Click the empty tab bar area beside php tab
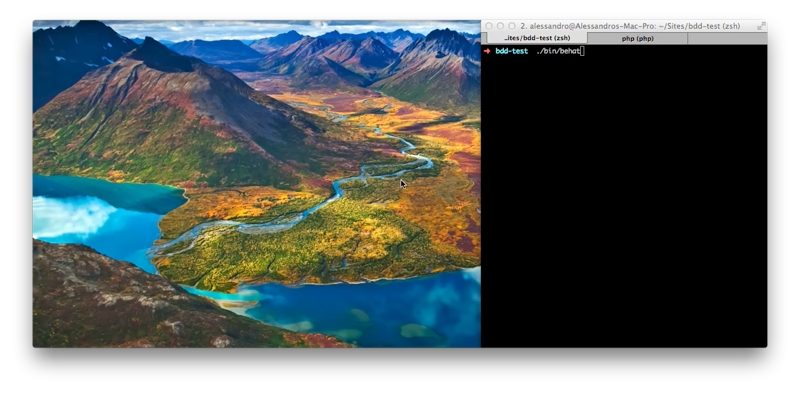The width and height of the screenshot is (800, 393). (727, 38)
